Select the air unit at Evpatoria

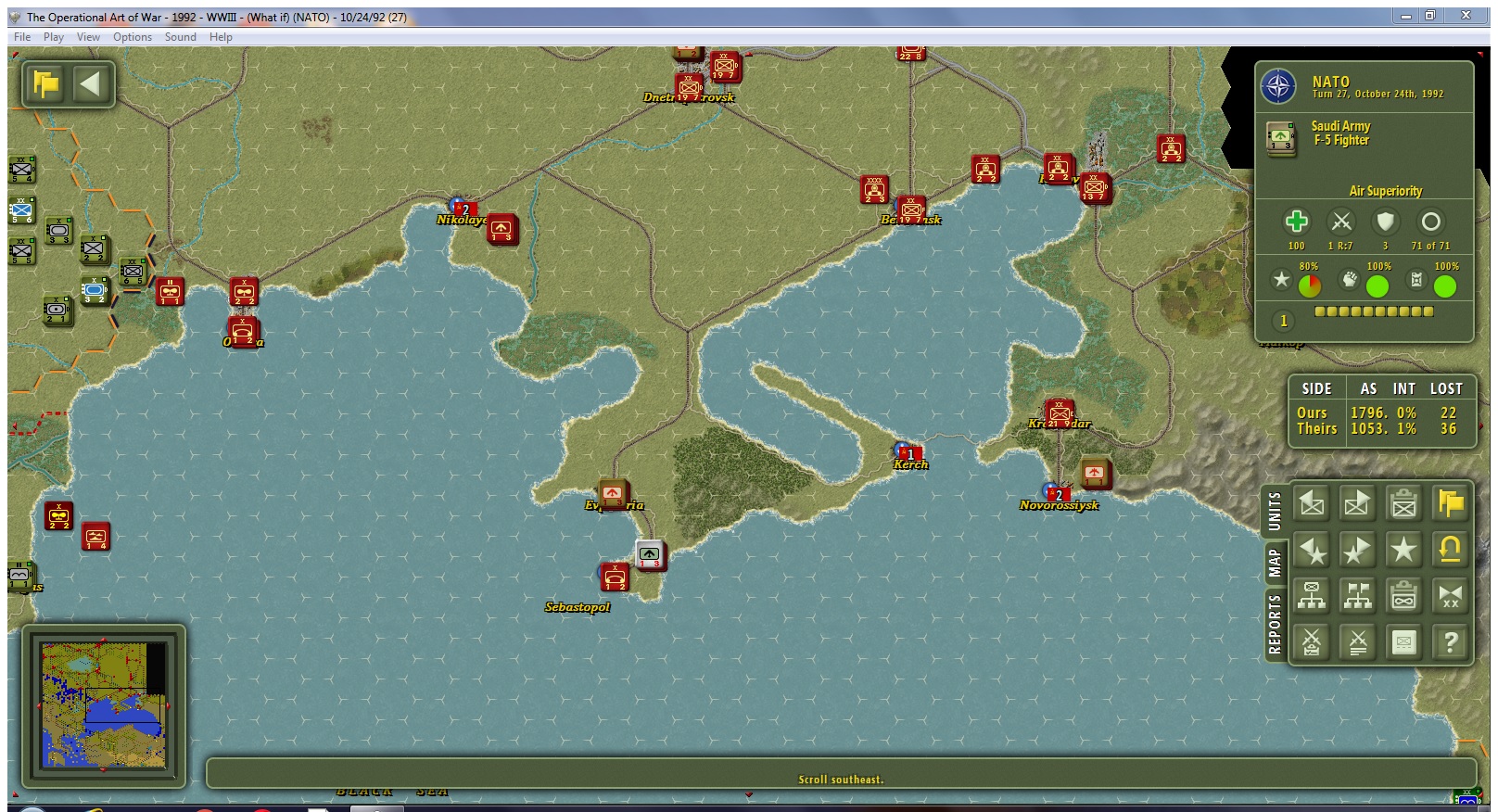point(612,494)
